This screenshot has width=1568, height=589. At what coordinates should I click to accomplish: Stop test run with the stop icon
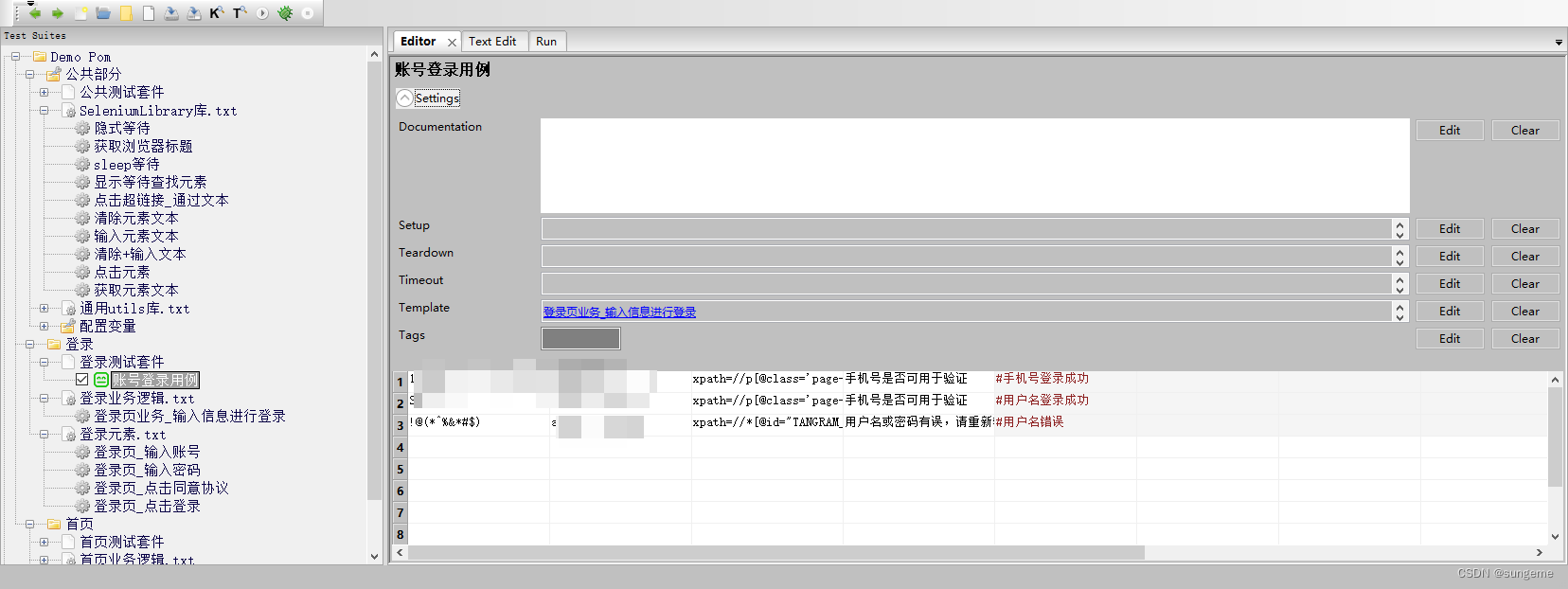308,13
